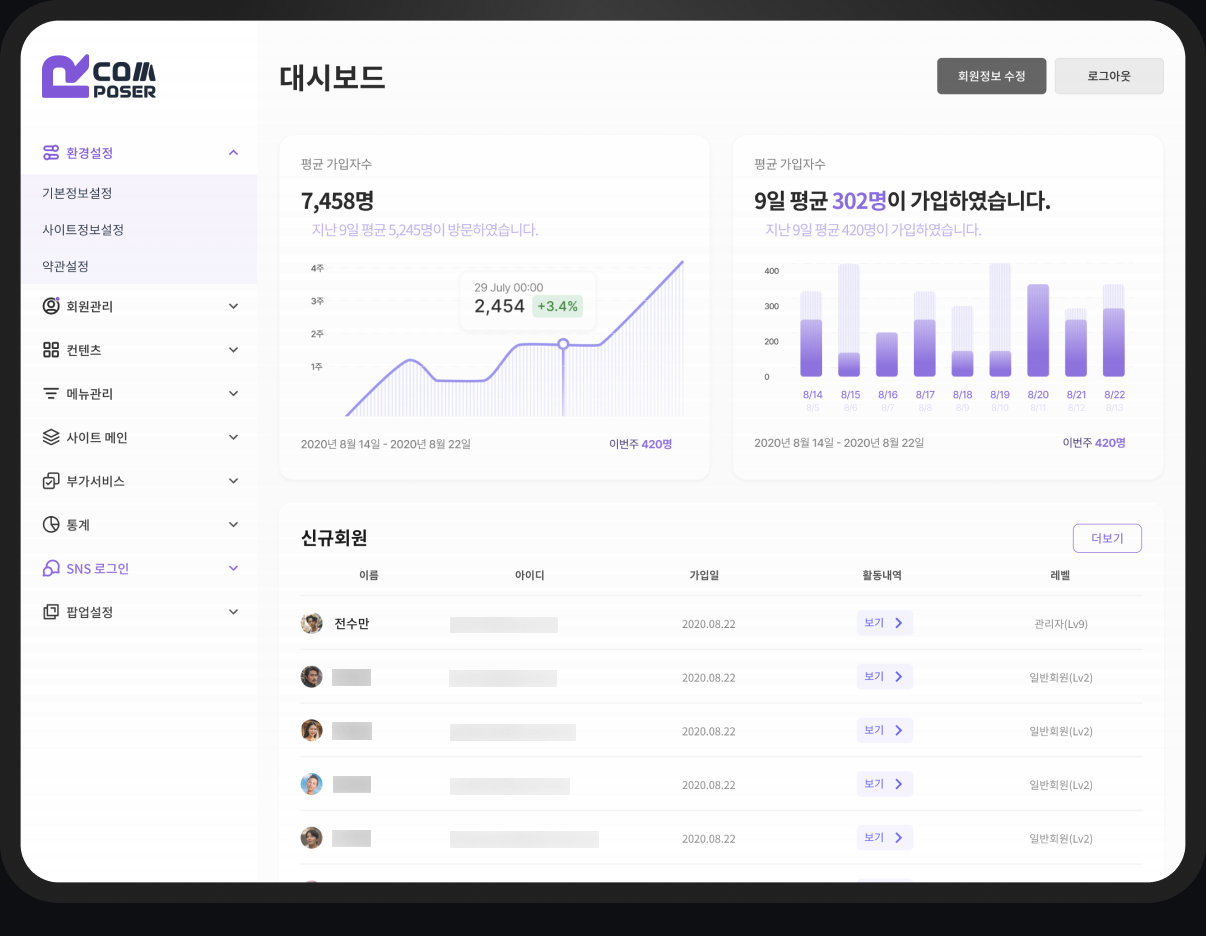This screenshot has width=1206, height=936.
Task: Expand the 팝업설정 chevron
Action: click(x=233, y=612)
